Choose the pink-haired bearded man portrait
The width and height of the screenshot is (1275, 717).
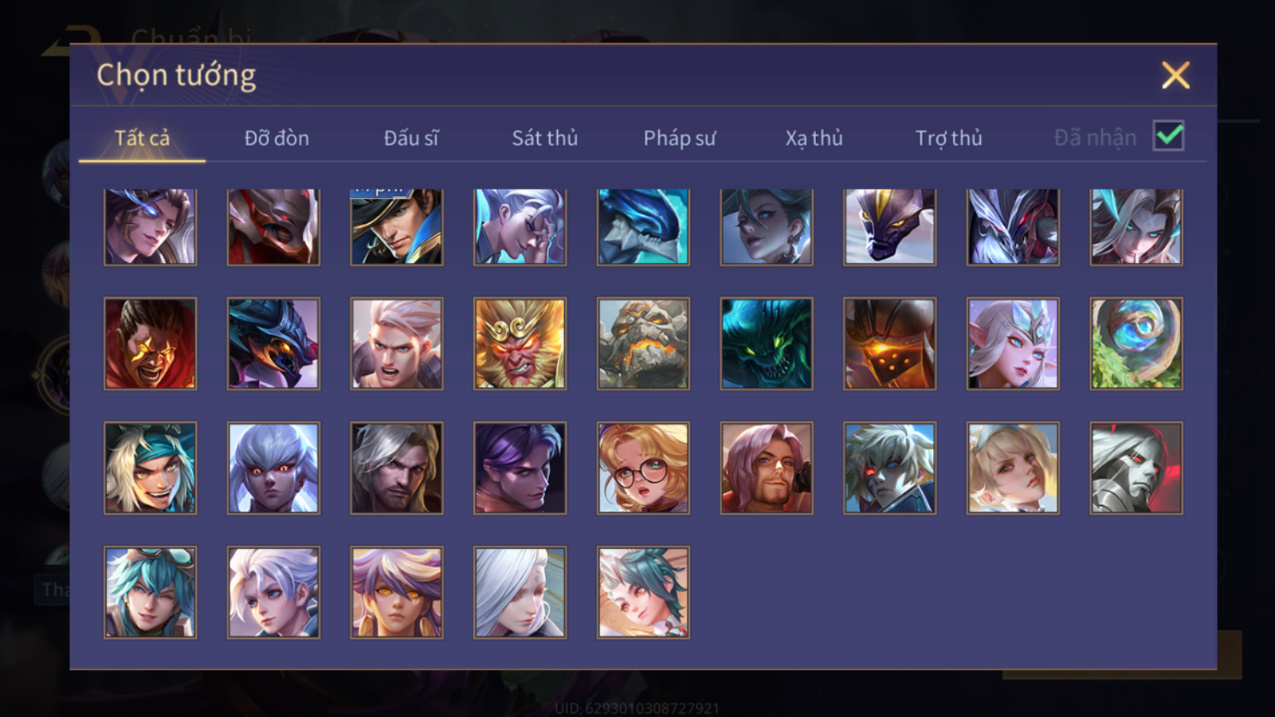click(x=766, y=468)
